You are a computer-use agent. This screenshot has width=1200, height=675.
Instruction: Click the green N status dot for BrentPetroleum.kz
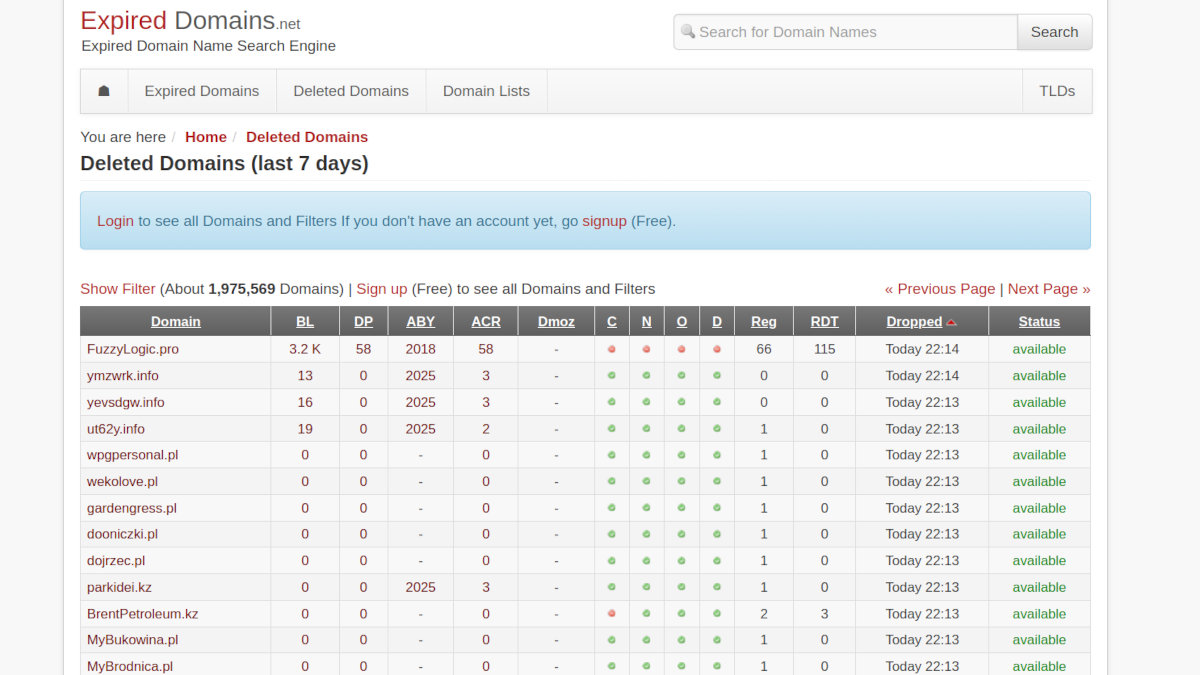point(647,614)
